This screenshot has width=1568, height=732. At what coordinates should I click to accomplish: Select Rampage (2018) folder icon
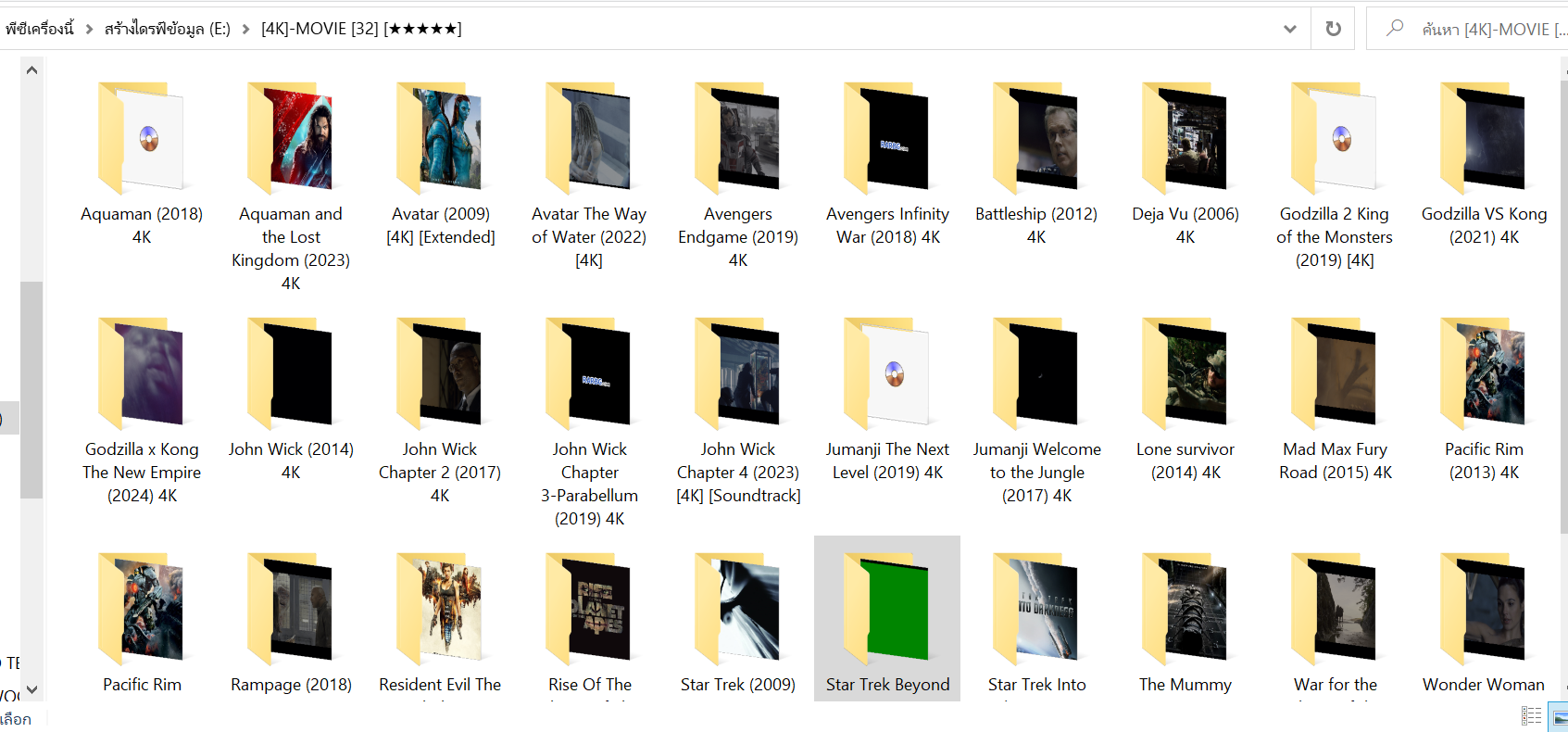click(291, 609)
